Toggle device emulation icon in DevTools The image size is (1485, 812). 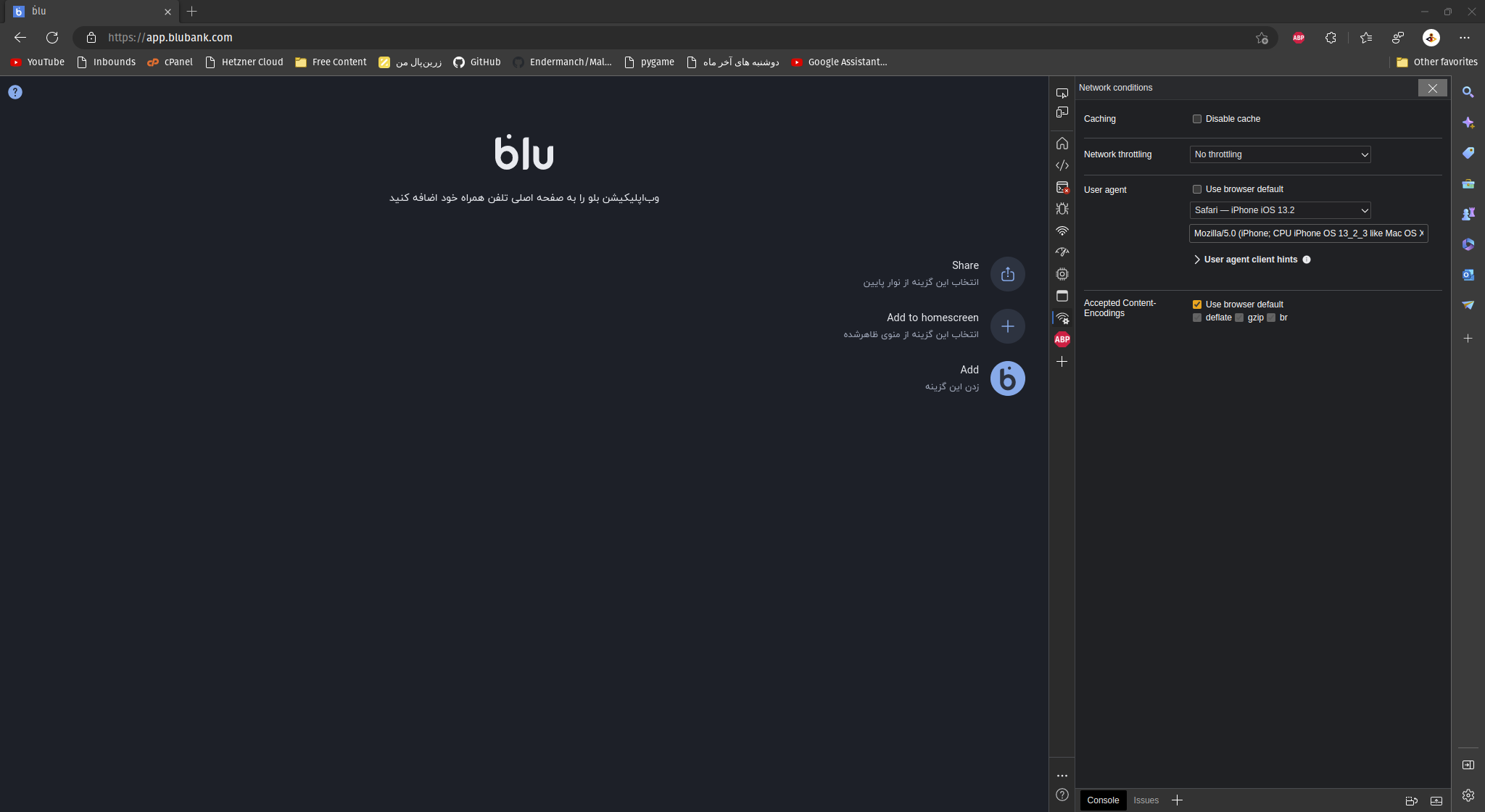click(x=1062, y=112)
